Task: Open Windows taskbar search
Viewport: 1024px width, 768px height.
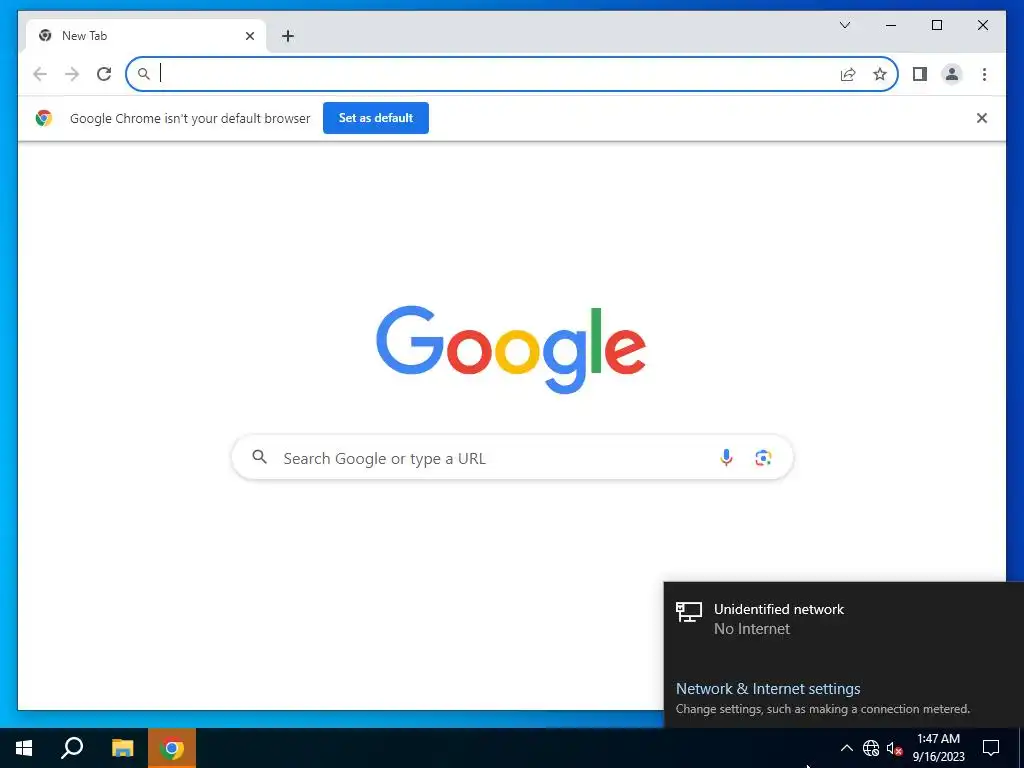Action: click(72, 748)
